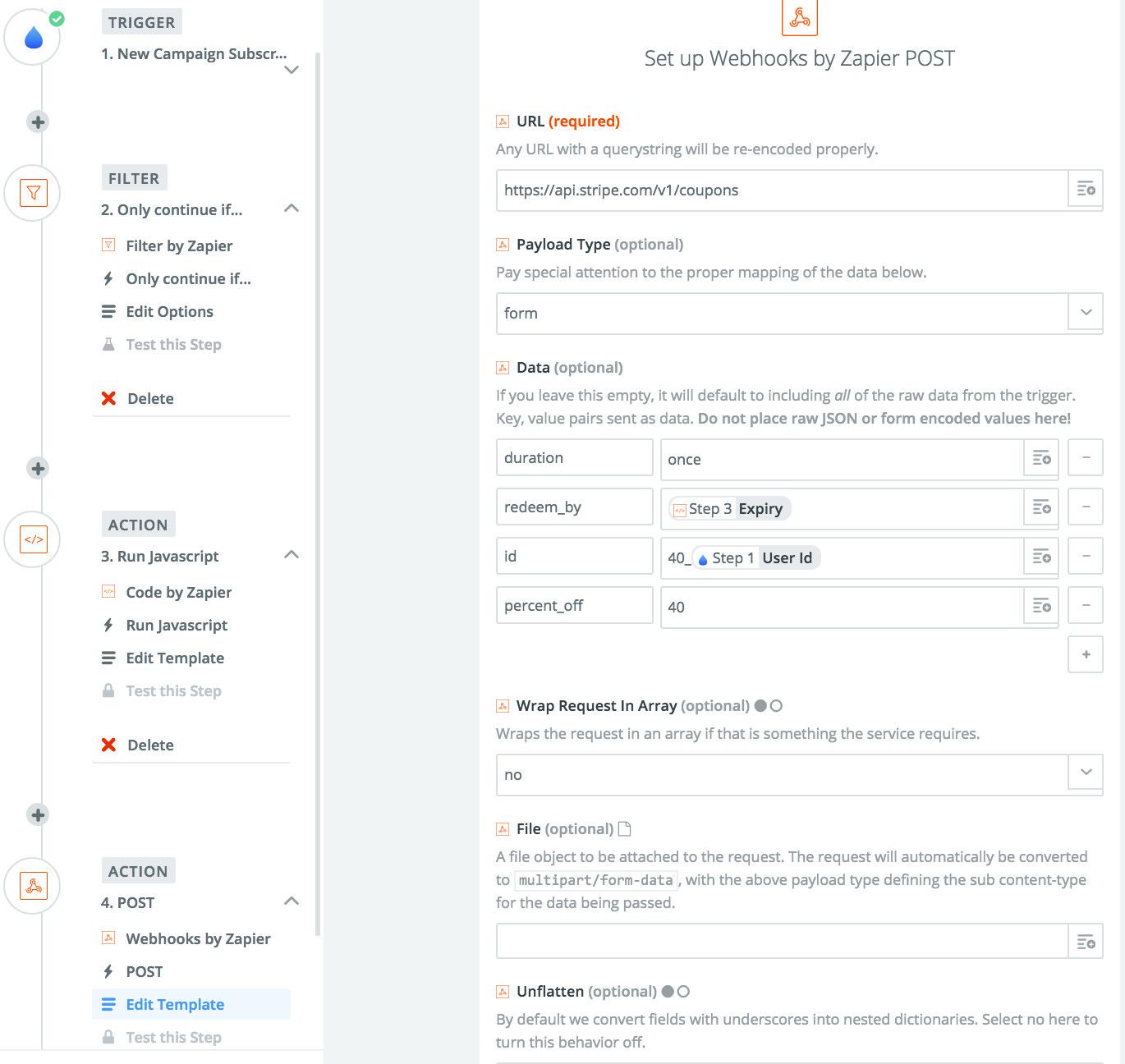
Task: Open Code by Zapier app selection
Action: pos(178,592)
